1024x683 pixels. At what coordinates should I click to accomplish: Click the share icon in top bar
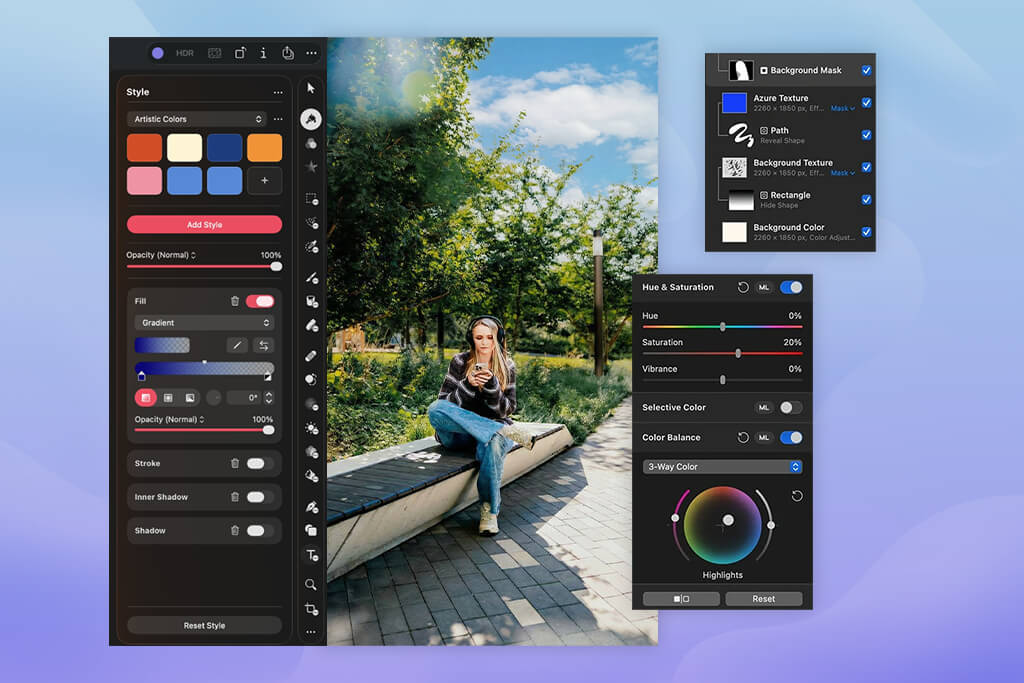pos(287,53)
